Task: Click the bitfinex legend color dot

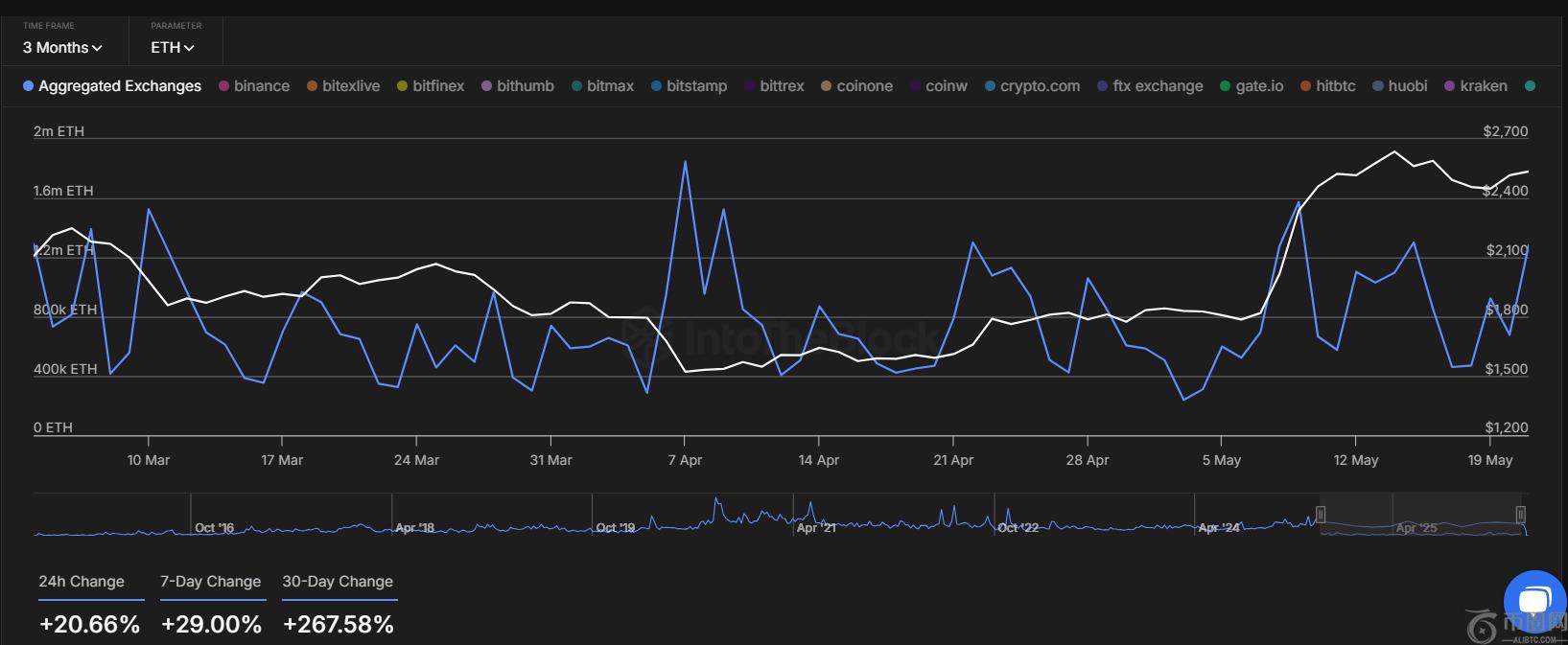Action: click(x=403, y=86)
